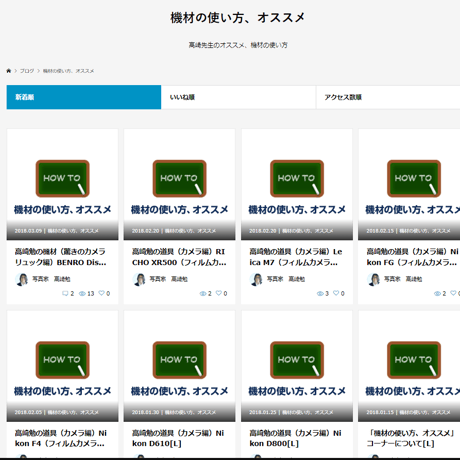460x460 pixels.
Task: Open the コーナーについて[L] article title
Action: pos(411,438)
